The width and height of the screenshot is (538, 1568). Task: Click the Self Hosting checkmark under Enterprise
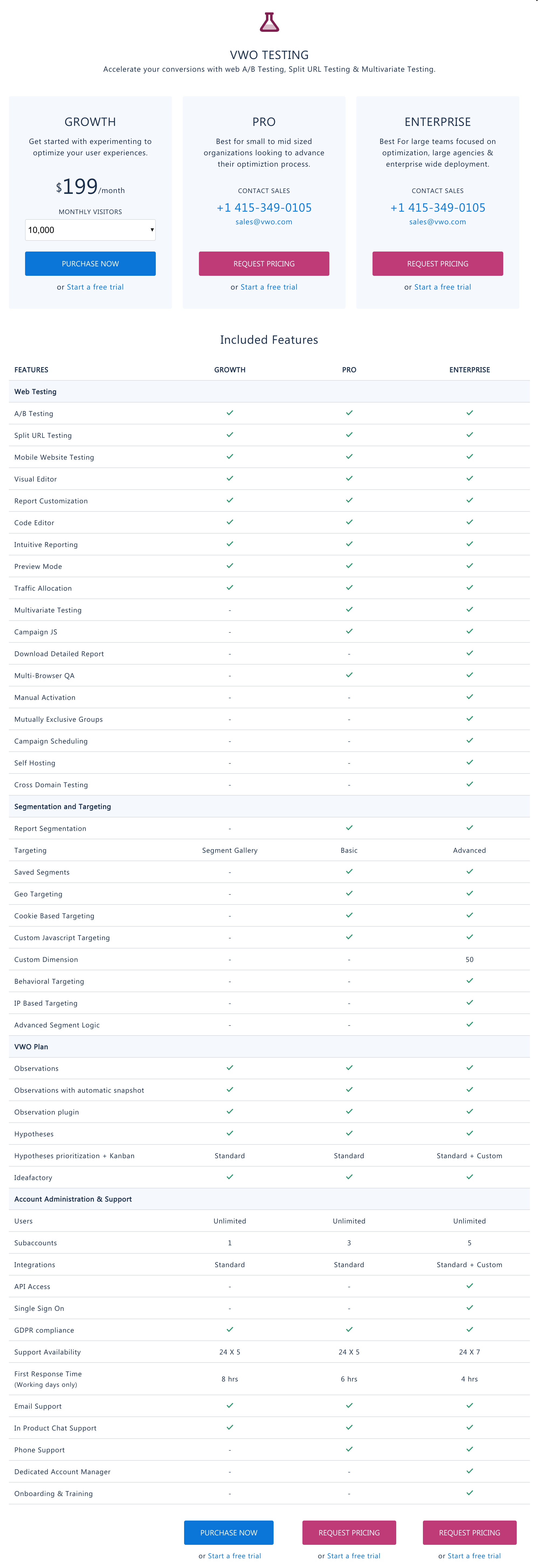coord(469,762)
